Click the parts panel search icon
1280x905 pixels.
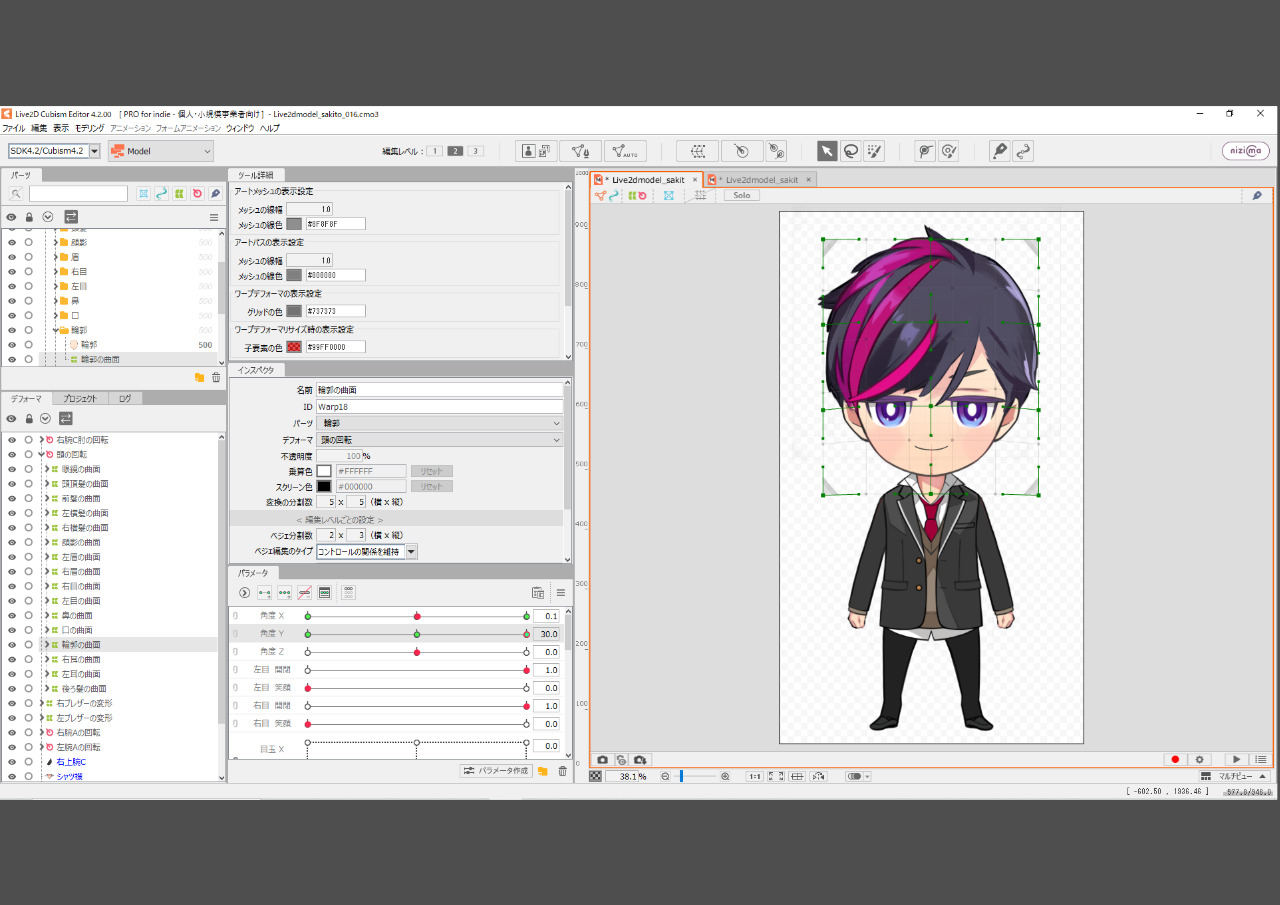click(16, 193)
